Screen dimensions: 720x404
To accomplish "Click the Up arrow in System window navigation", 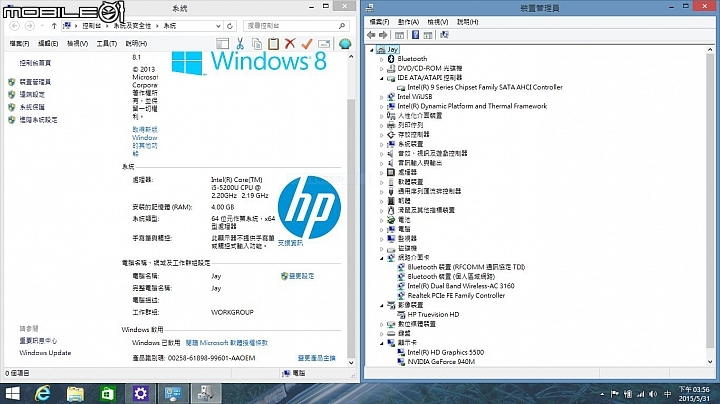I will 54,26.
